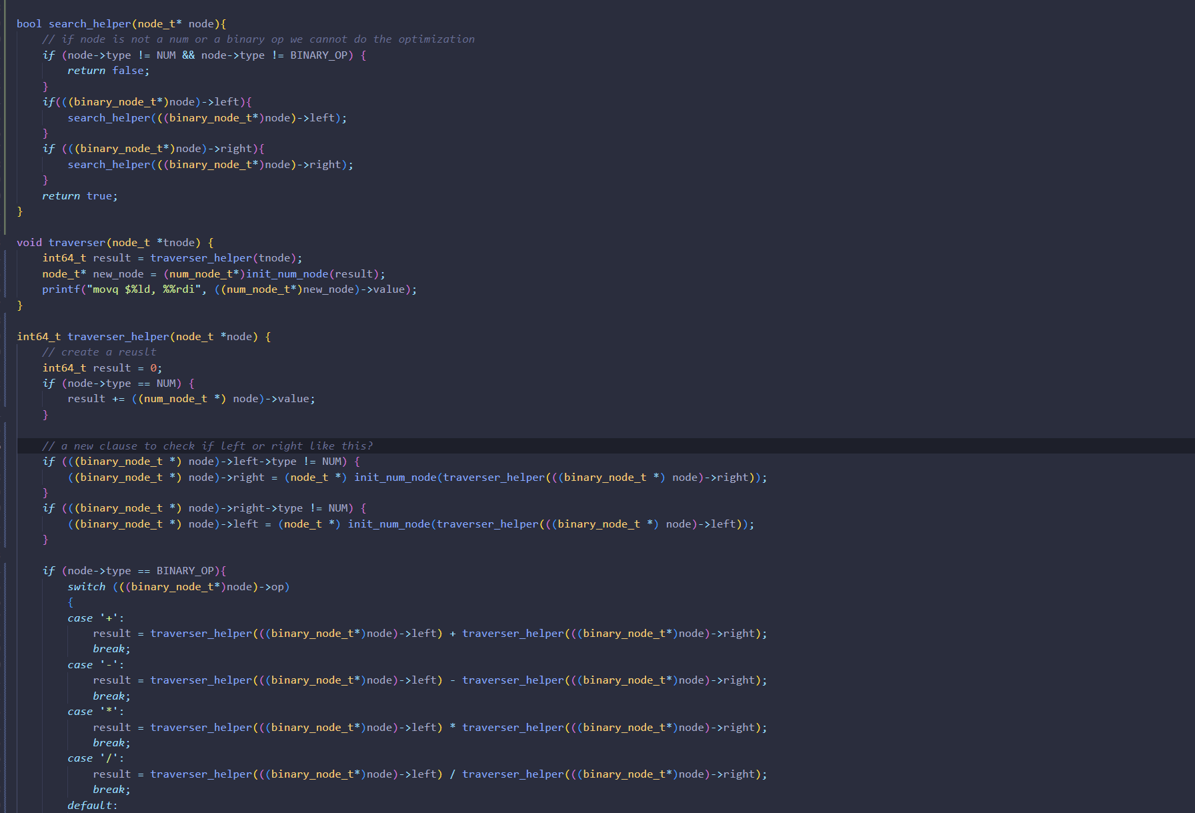
Task: Click the highlighted 'a new clause' comment line
Action: pyautogui.click(x=207, y=446)
